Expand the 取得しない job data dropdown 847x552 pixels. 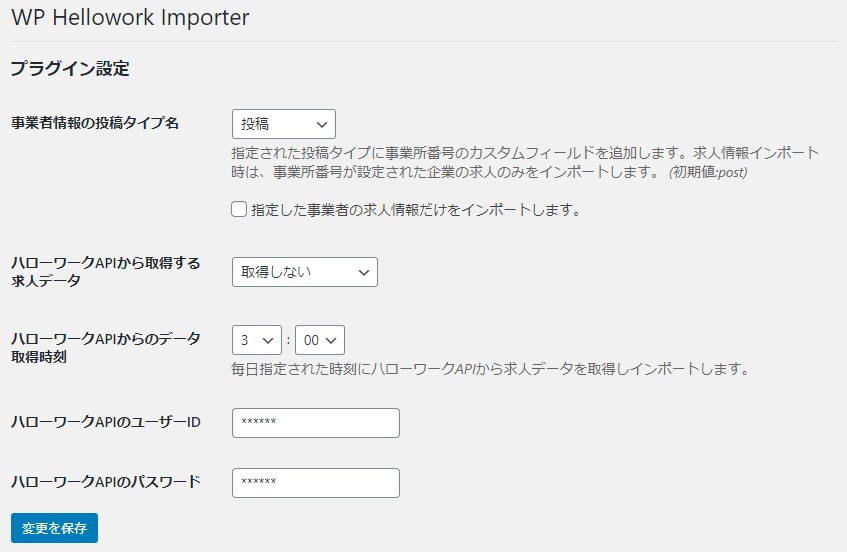pyautogui.click(x=305, y=272)
